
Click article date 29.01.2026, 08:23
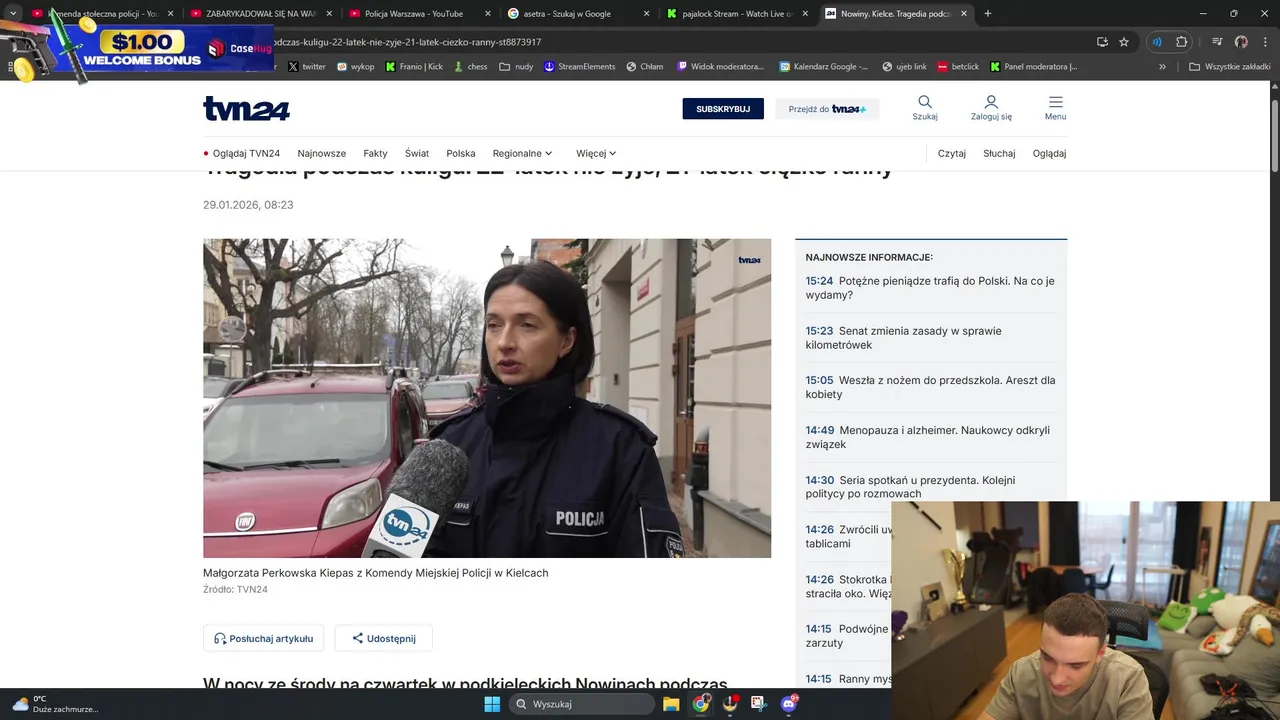[x=248, y=205]
